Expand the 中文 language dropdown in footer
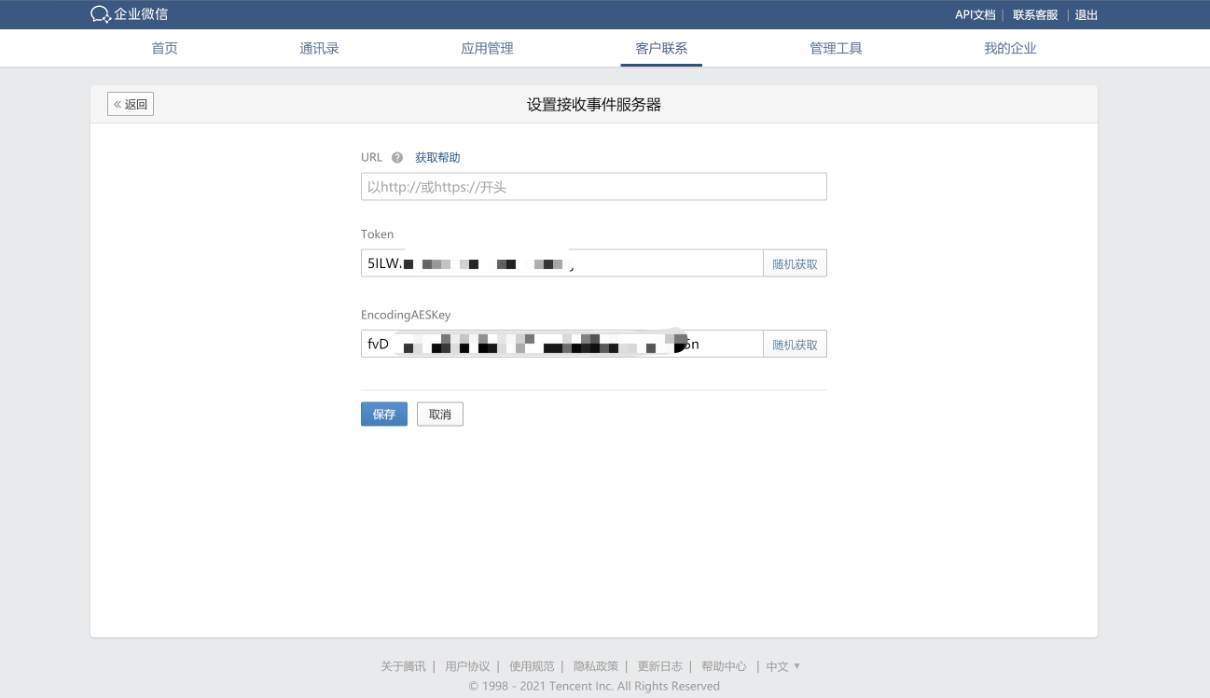 (783, 666)
